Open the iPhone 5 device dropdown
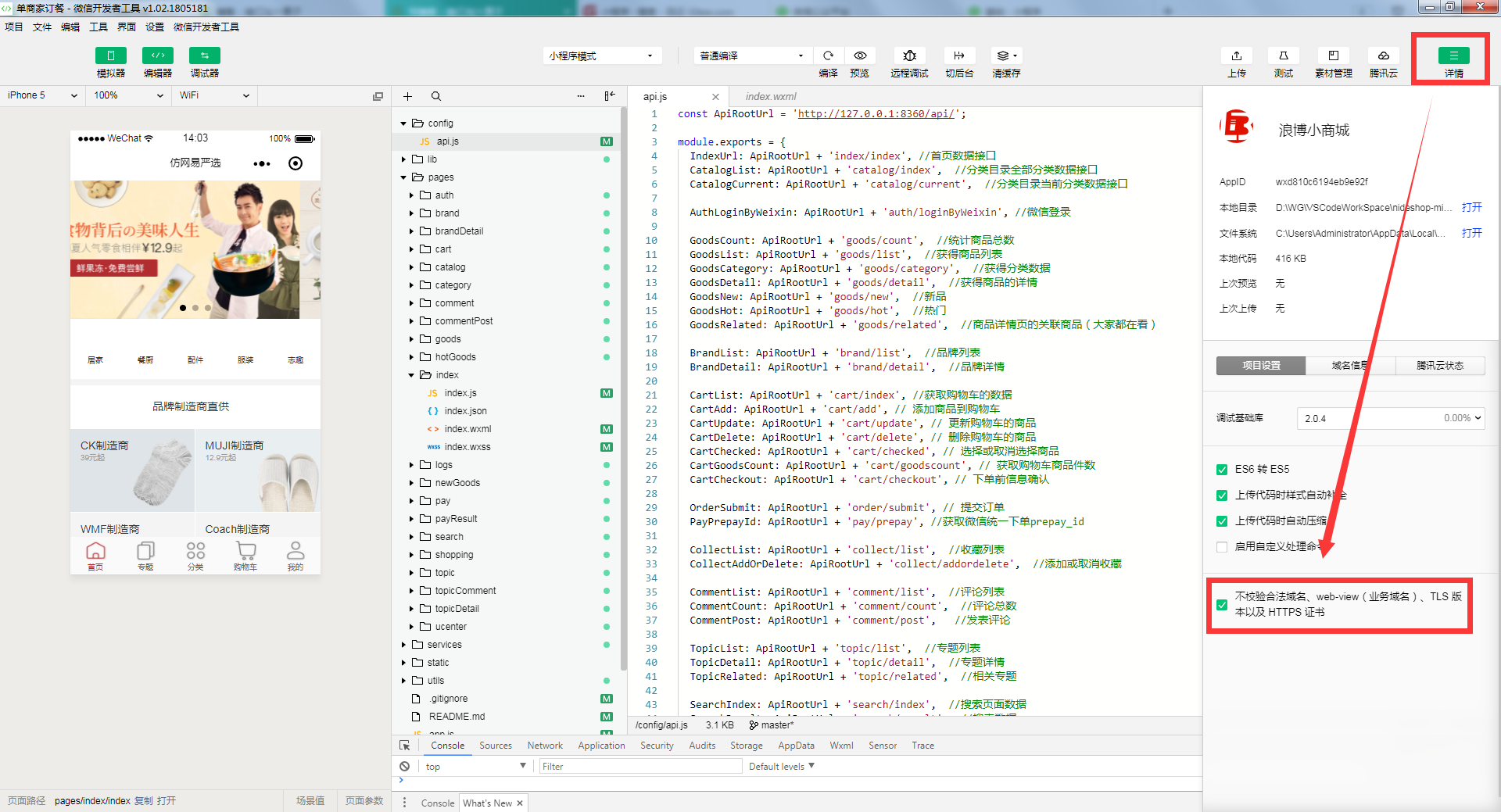 tap(42, 95)
